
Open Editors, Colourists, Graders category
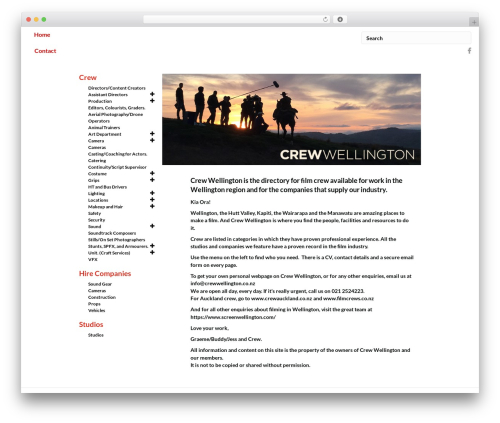(x=116, y=108)
